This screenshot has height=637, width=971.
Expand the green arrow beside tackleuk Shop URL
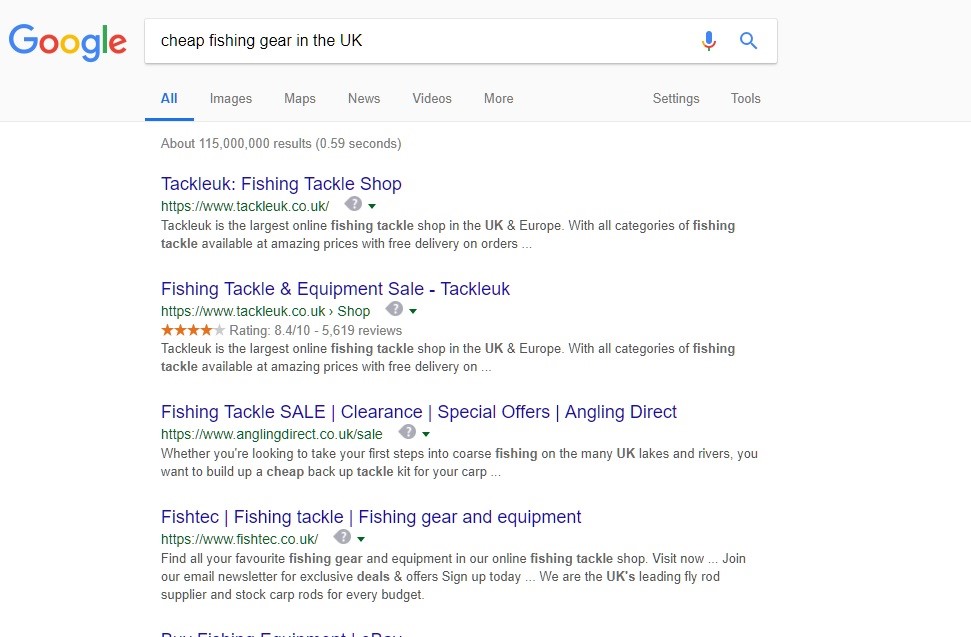(413, 311)
